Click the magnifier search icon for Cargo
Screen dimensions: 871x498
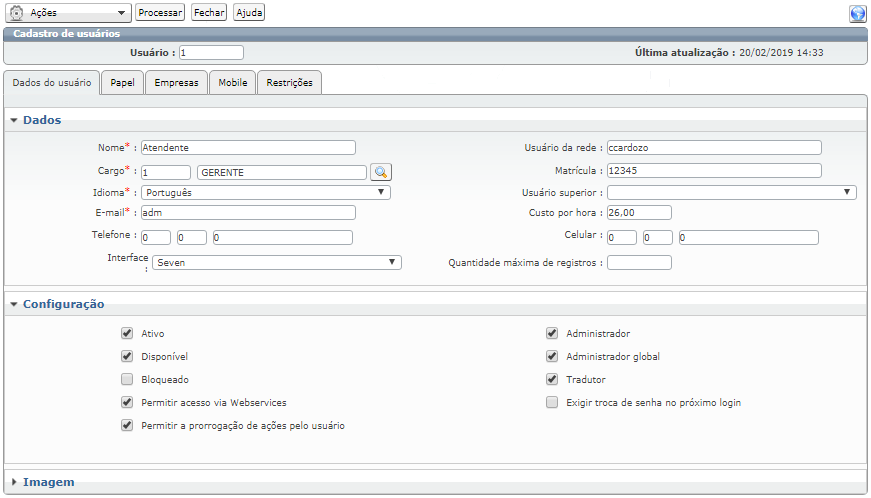pyautogui.click(x=381, y=172)
